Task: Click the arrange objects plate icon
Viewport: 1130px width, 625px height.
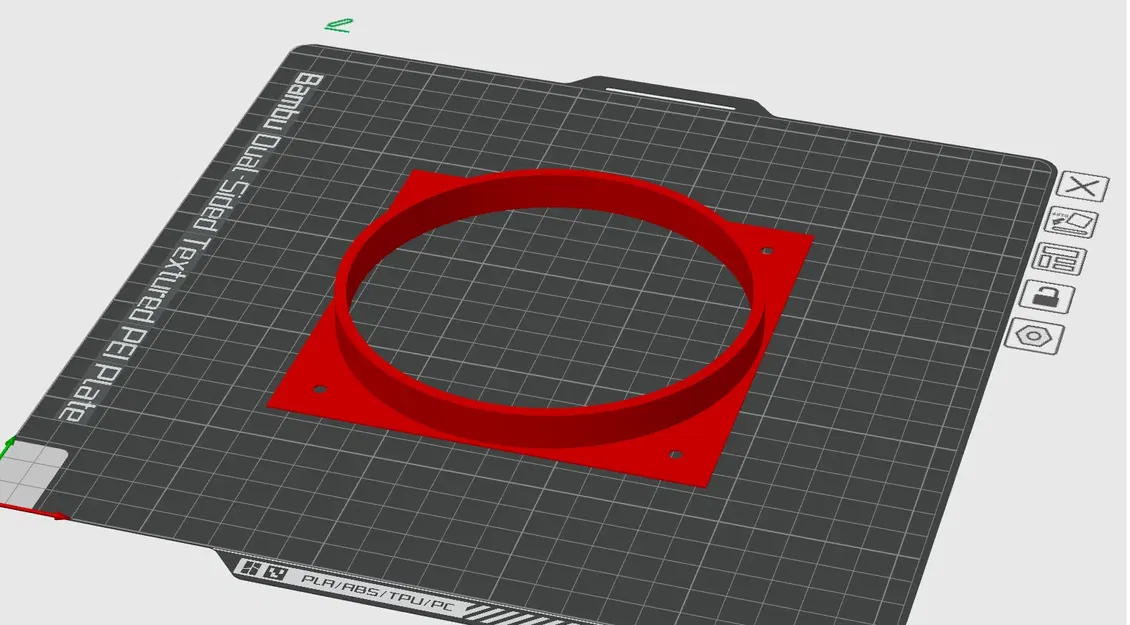Action: point(1059,260)
